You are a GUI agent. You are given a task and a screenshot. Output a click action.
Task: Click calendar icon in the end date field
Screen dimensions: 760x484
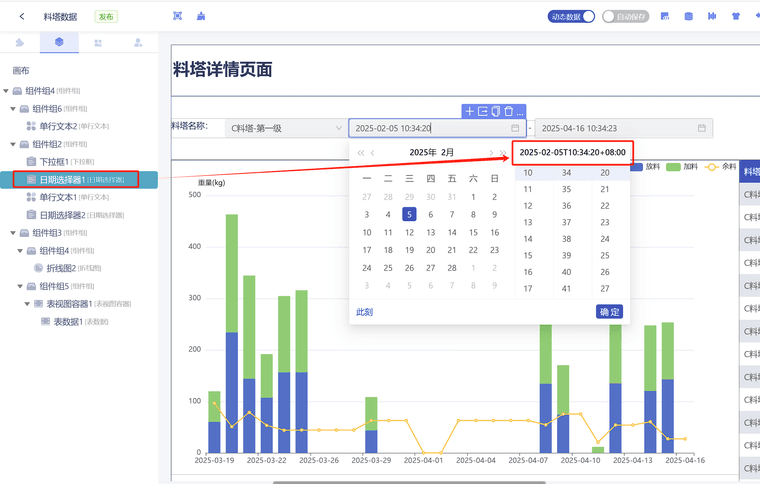click(x=701, y=128)
